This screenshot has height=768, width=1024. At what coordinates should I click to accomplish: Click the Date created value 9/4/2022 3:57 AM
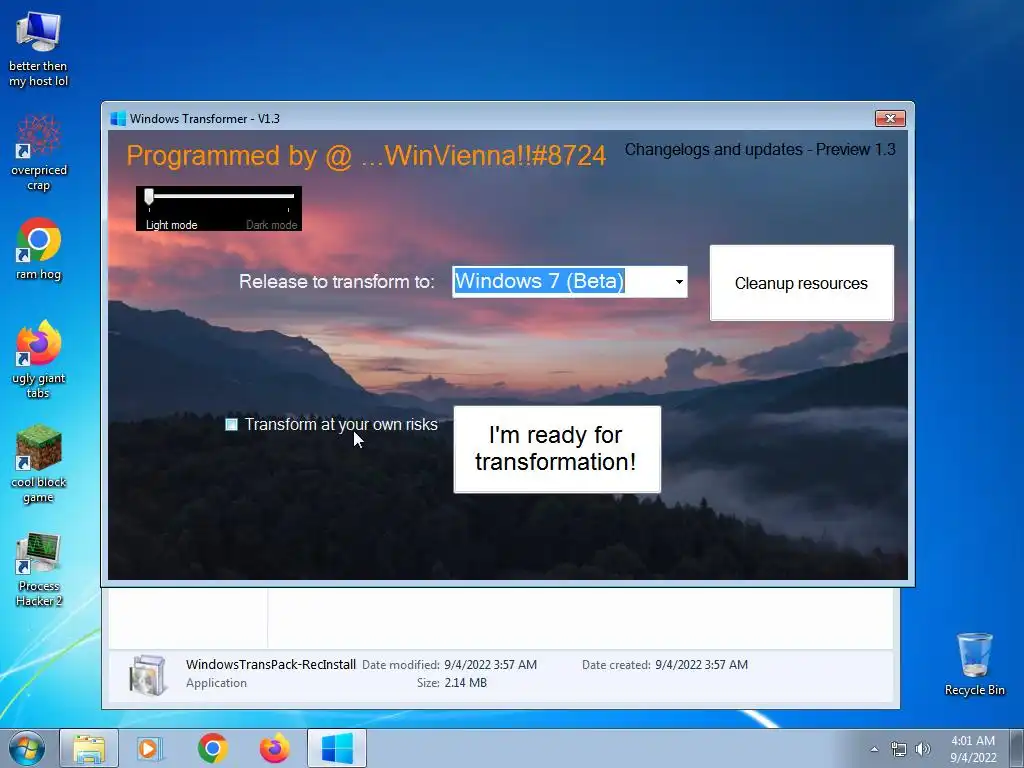tap(701, 665)
